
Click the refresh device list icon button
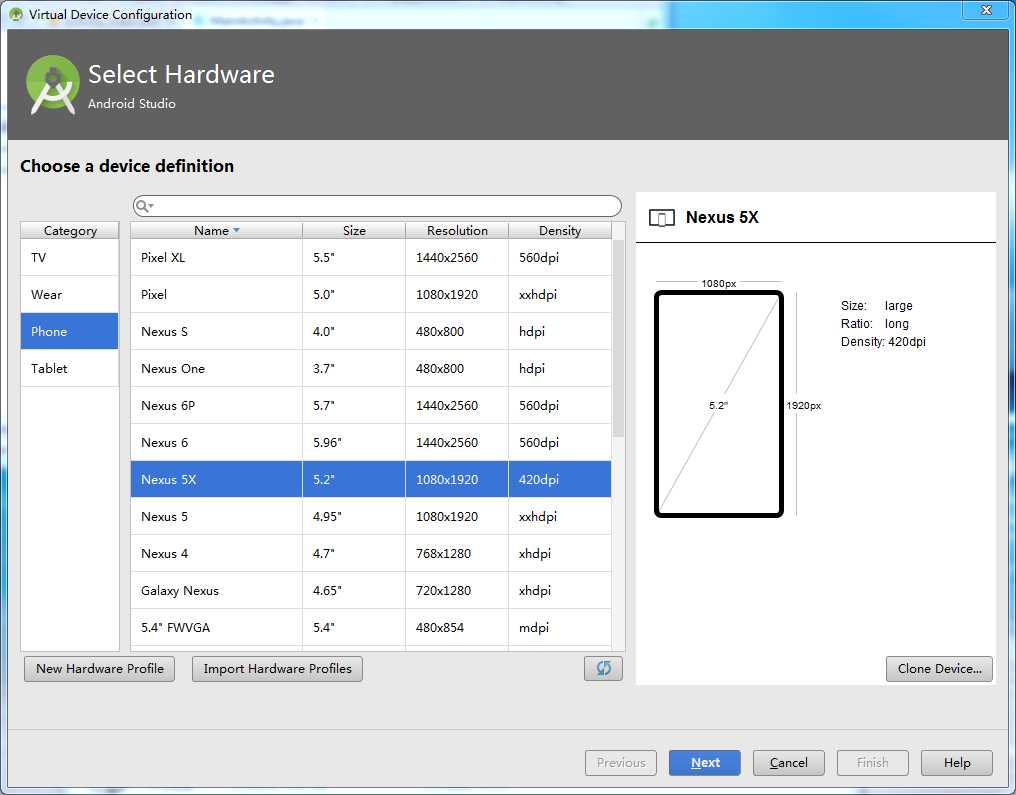603,668
